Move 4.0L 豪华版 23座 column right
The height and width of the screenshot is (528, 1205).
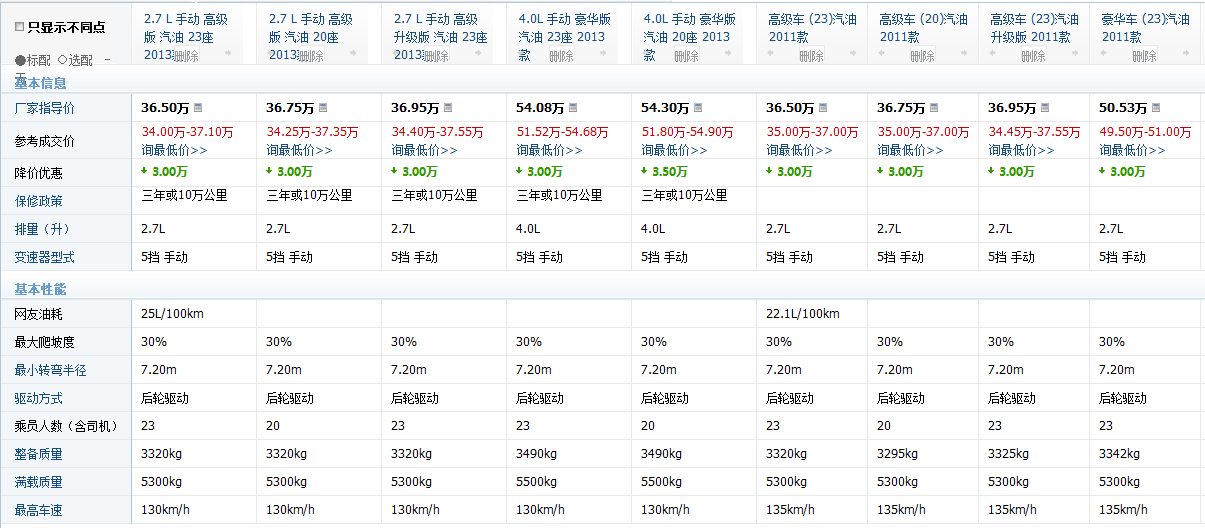tap(603, 53)
